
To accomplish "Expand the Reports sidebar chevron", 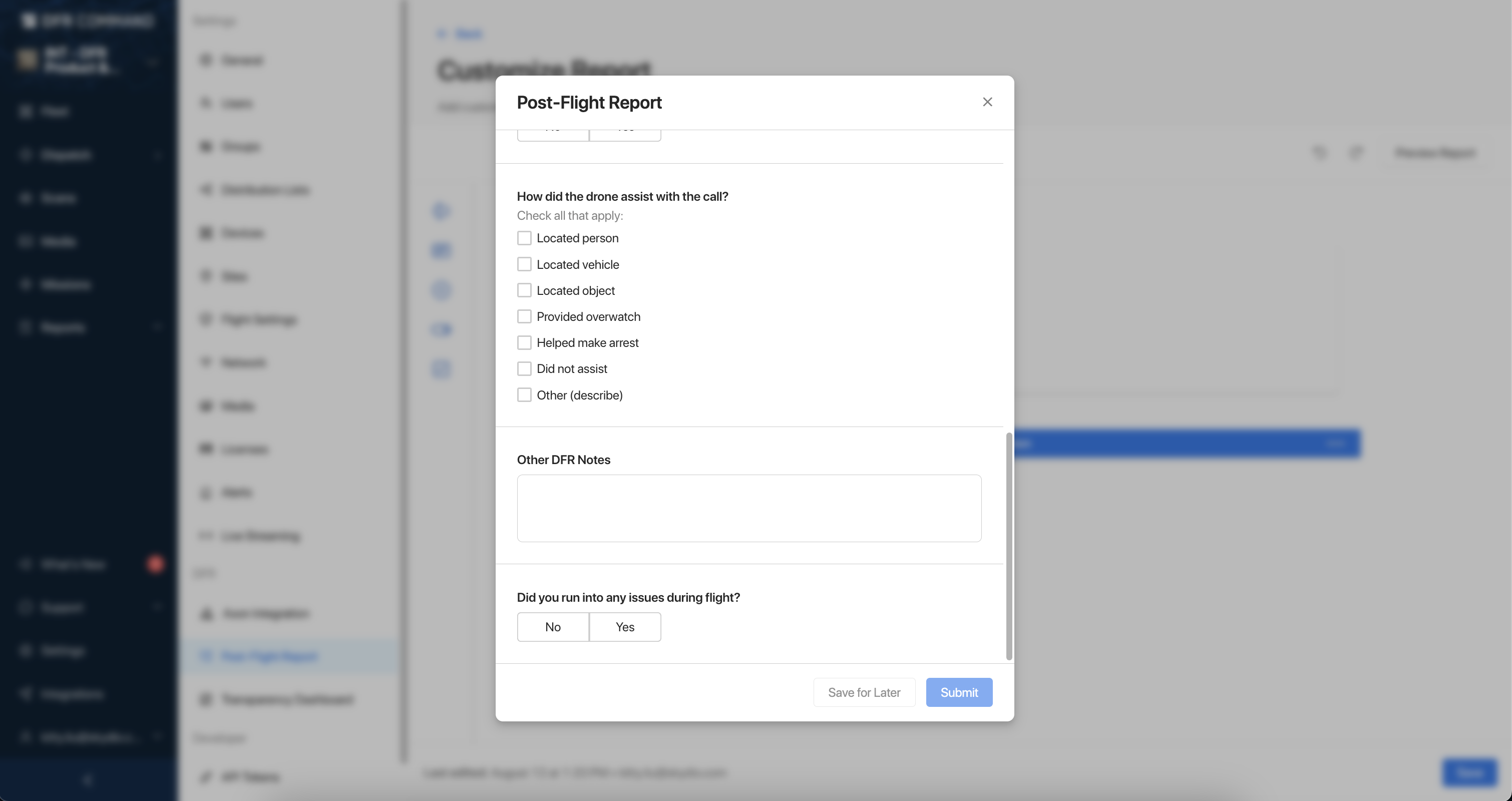I will tap(157, 327).
